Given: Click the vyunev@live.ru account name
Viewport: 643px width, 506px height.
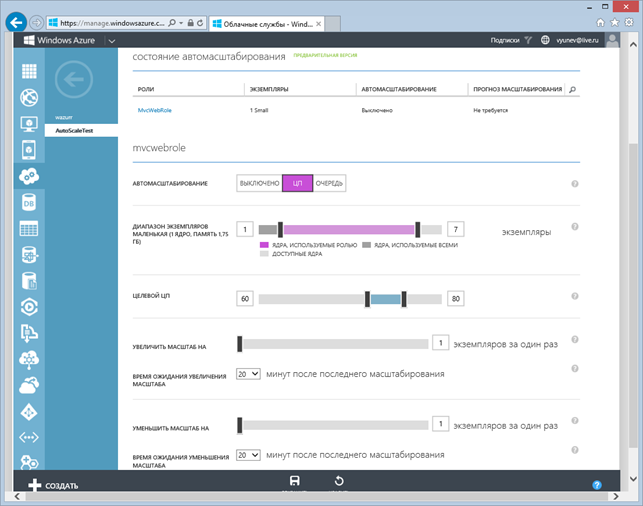Looking at the screenshot, I should click(x=577, y=40).
